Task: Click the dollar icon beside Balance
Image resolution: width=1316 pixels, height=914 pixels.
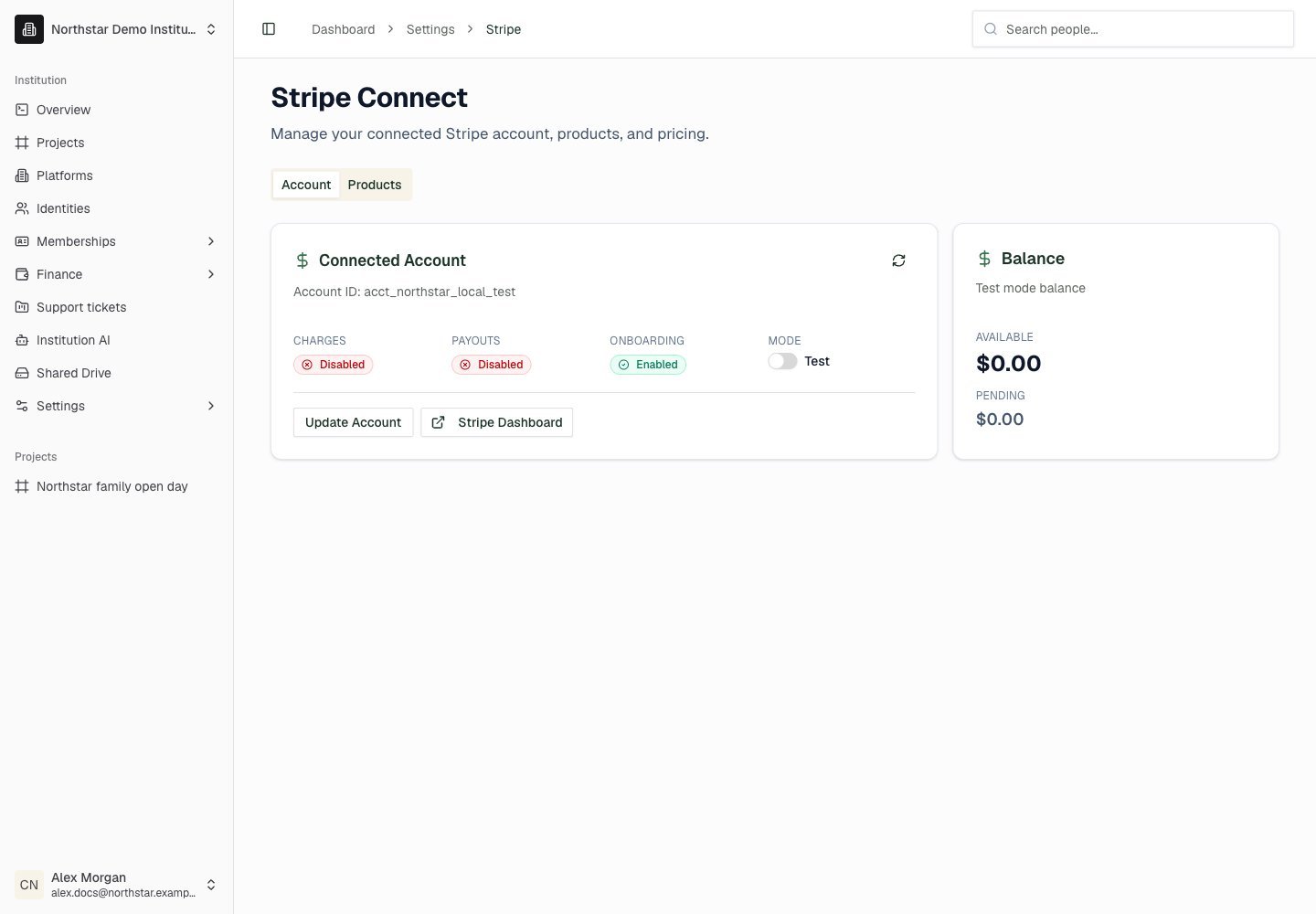Action: click(984, 259)
